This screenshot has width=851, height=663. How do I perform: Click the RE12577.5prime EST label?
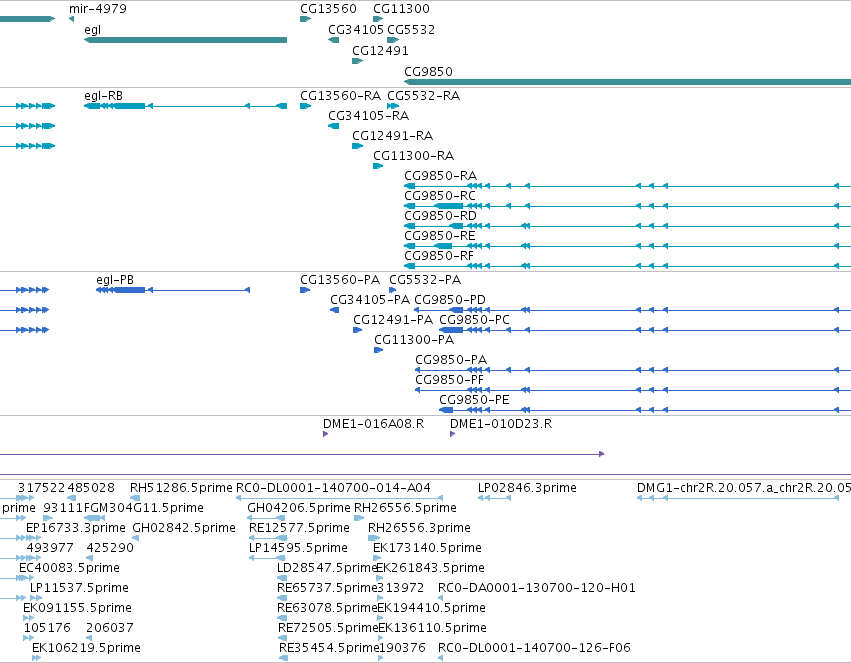click(299, 528)
